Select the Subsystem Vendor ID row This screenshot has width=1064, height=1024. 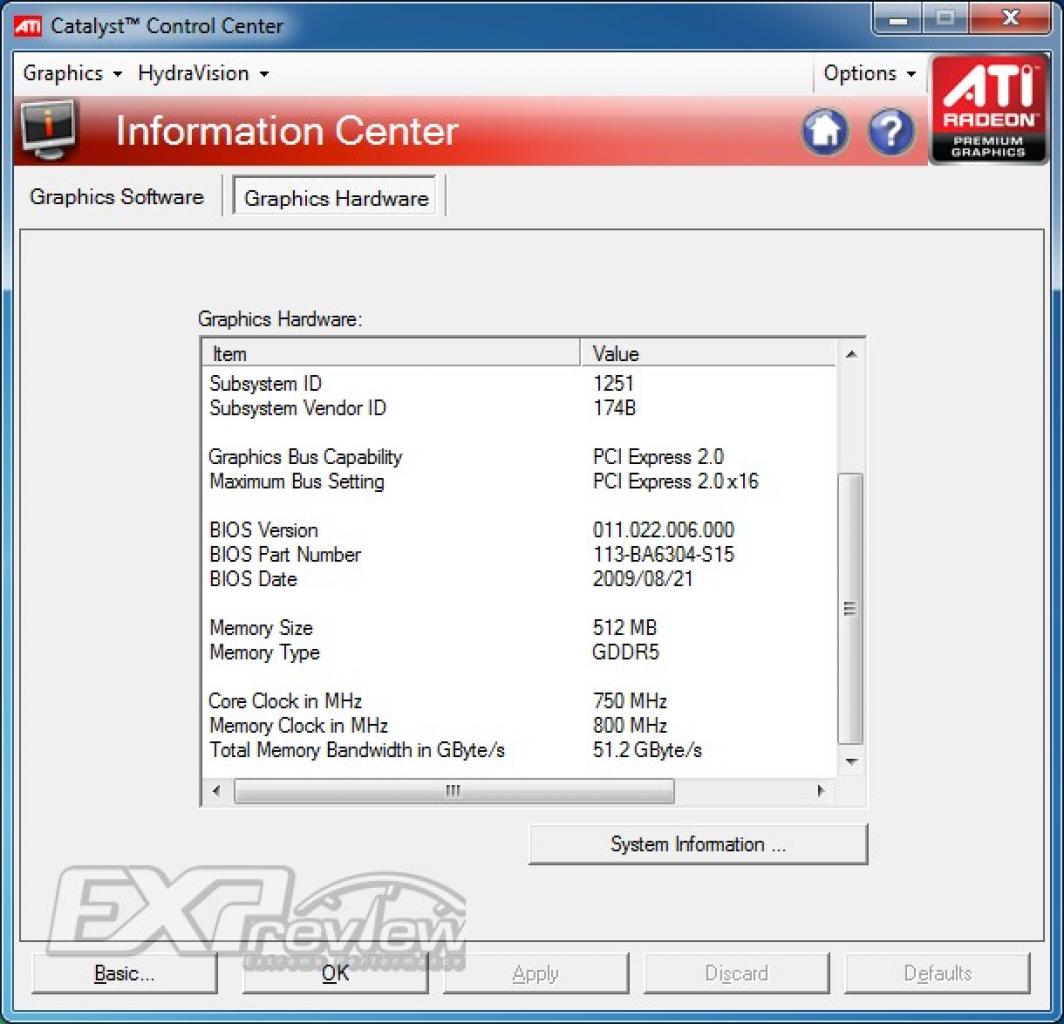519,408
